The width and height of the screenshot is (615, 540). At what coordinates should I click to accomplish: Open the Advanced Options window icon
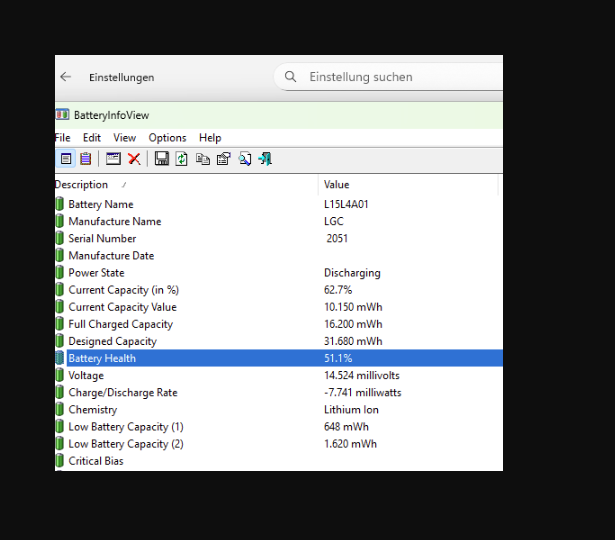[x=113, y=159]
